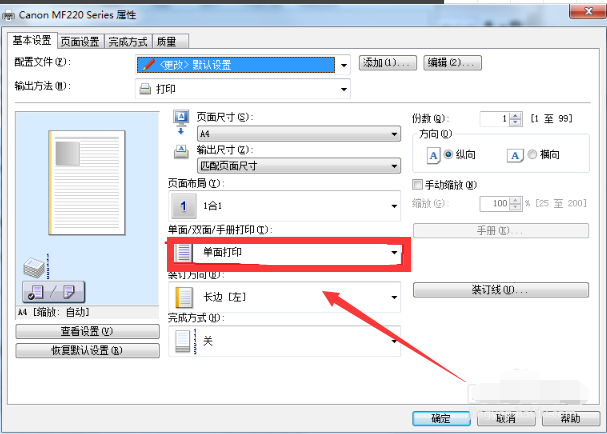Open the 配置文件 default settings dropdown
Image resolution: width=607 pixels, height=434 pixels.
(243, 65)
